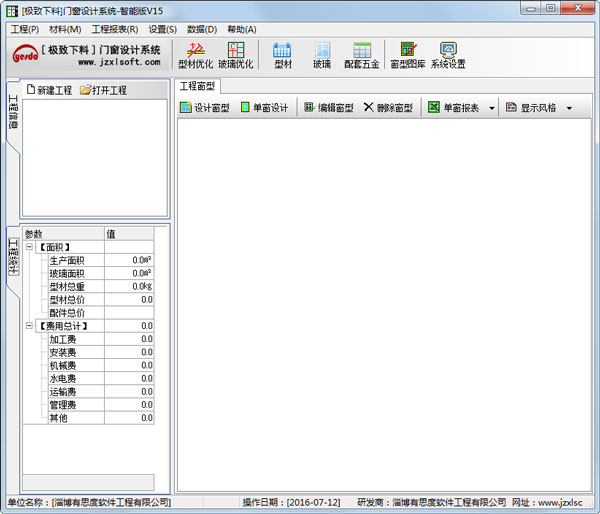Click the empty box below the statistics table
600x514 pixels.
pos(89,482)
